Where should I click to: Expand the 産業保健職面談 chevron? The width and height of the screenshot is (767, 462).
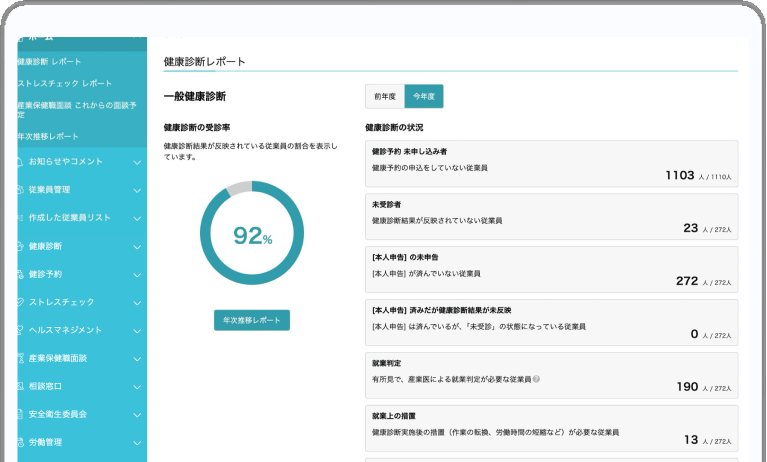pos(137,358)
